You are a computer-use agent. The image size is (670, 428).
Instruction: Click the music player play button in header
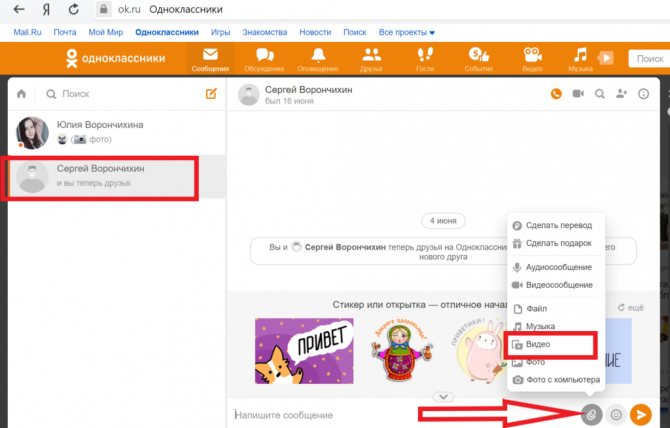pos(605,58)
